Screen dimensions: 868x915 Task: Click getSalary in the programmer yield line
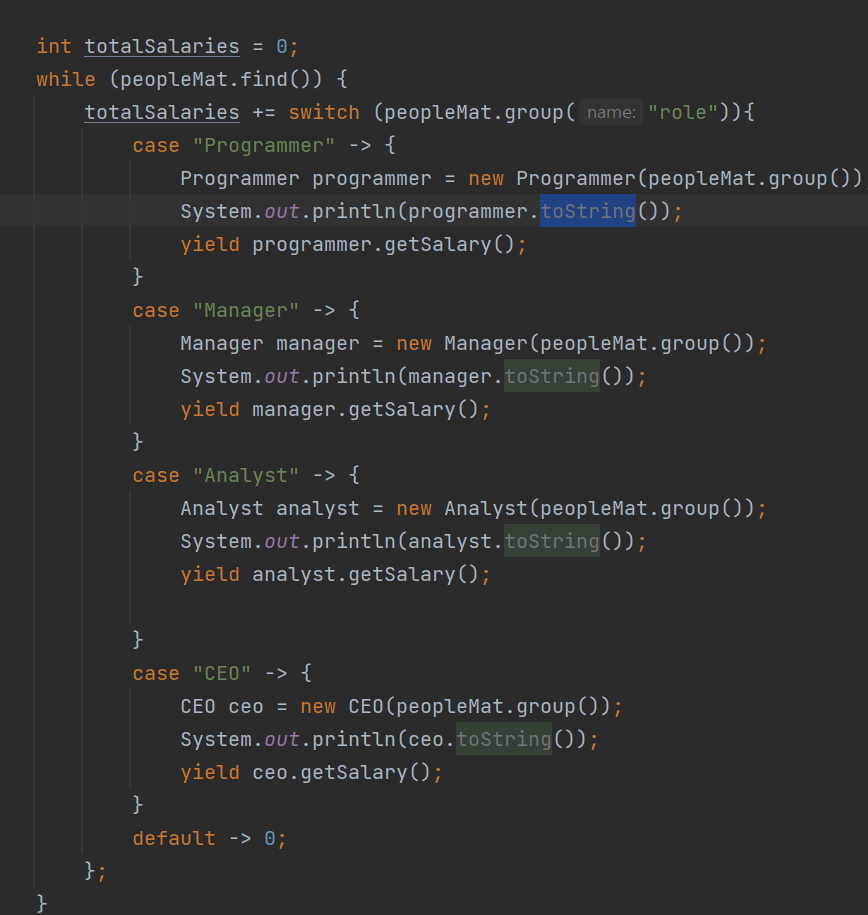[438, 244]
